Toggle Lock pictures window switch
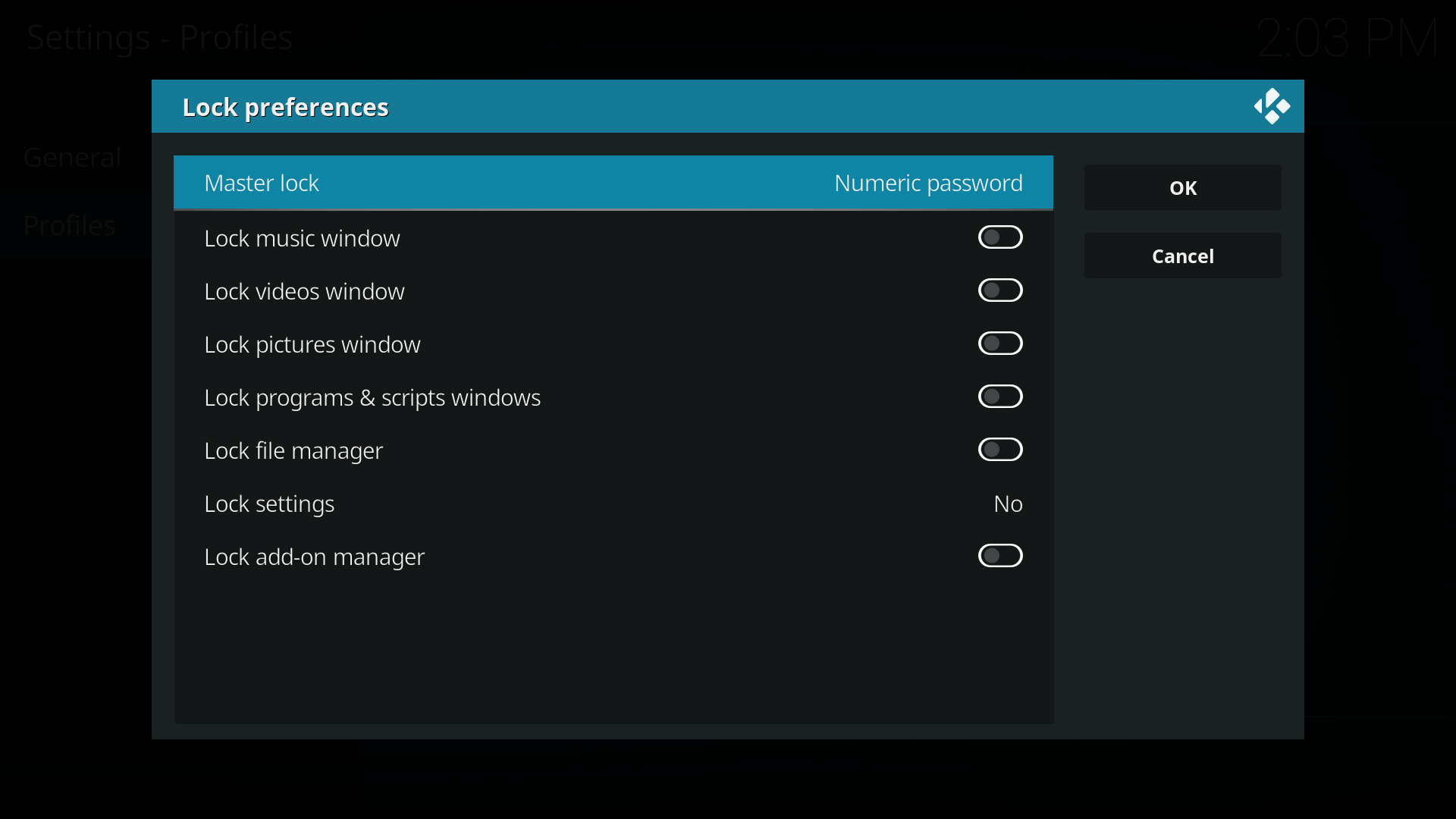The image size is (1456, 819). 1000,344
